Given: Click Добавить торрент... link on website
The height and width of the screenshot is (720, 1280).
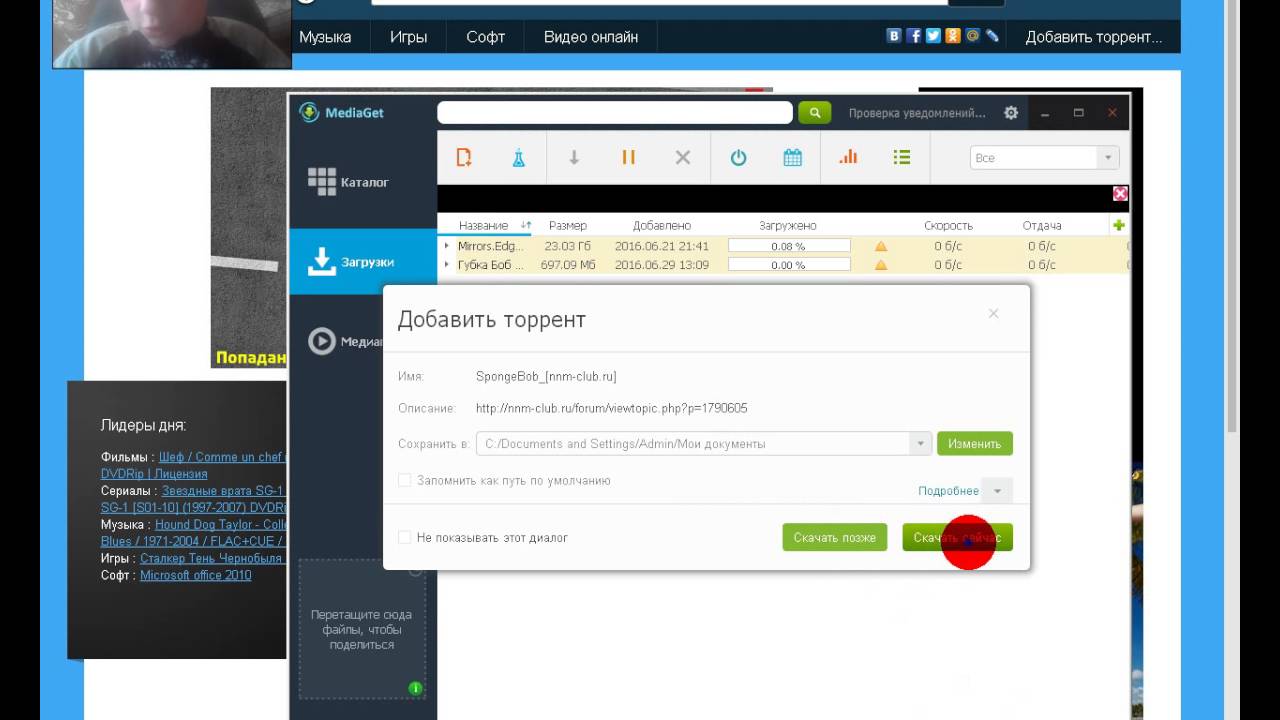Looking at the screenshot, I should [1094, 37].
